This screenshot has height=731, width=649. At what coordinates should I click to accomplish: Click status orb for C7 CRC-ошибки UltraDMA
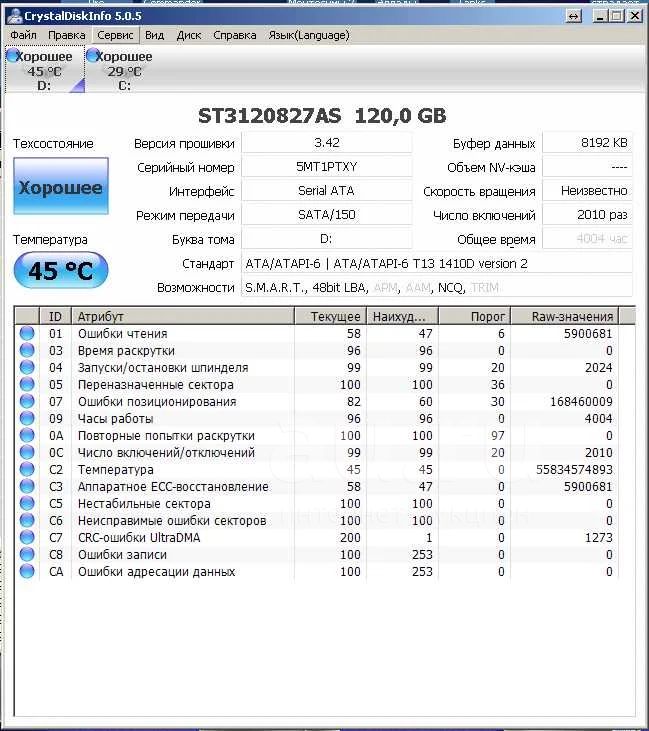(x=27, y=537)
